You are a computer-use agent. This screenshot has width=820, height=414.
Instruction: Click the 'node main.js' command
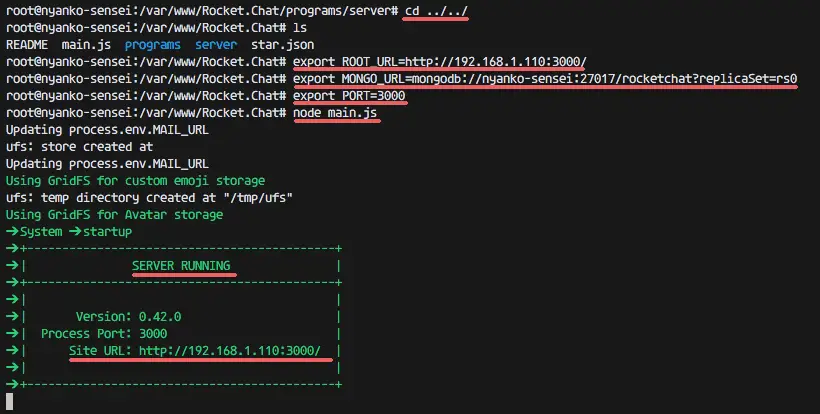click(335, 113)
